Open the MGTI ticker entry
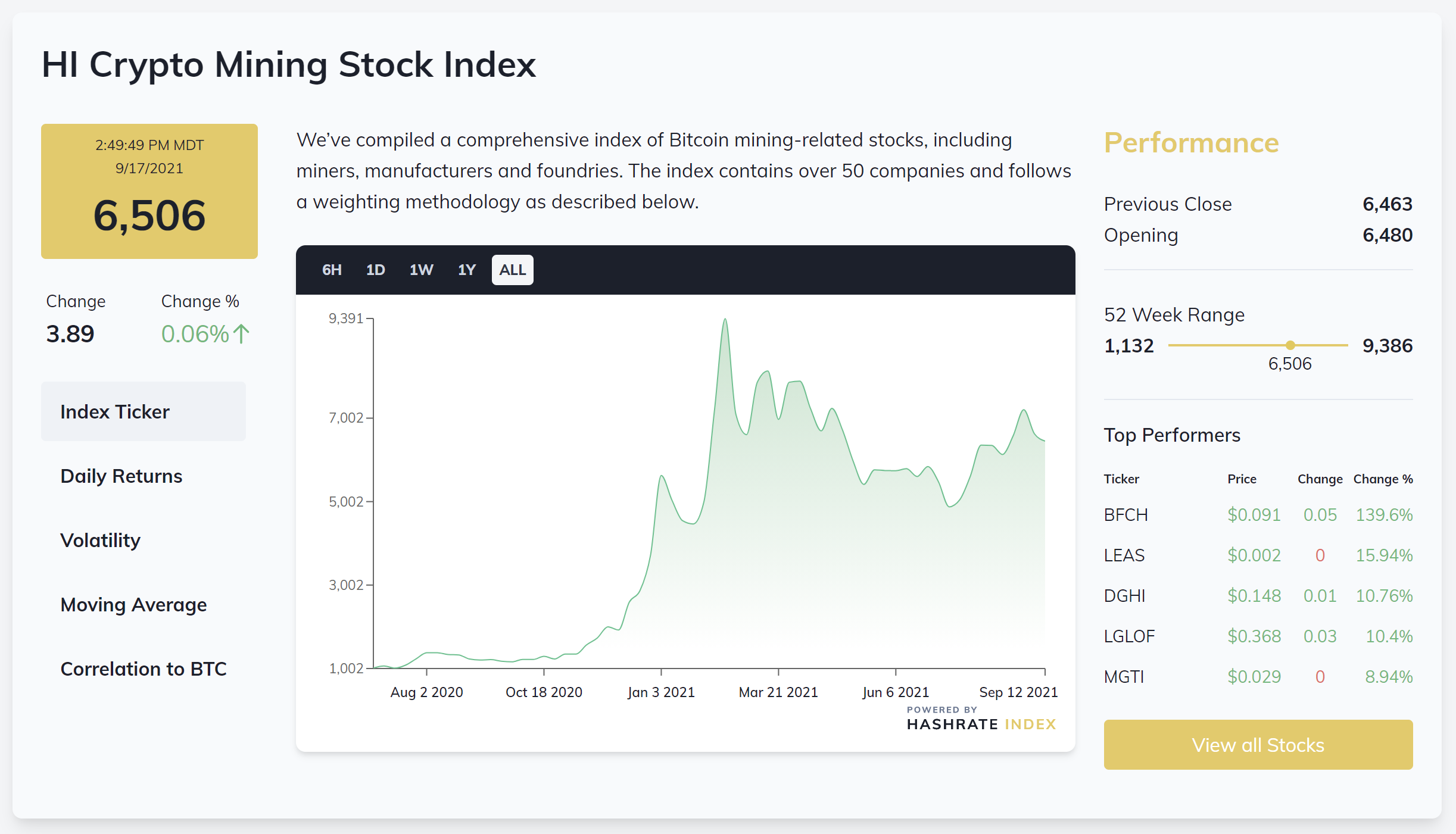1456x834 pixels. pos(1124,677)
